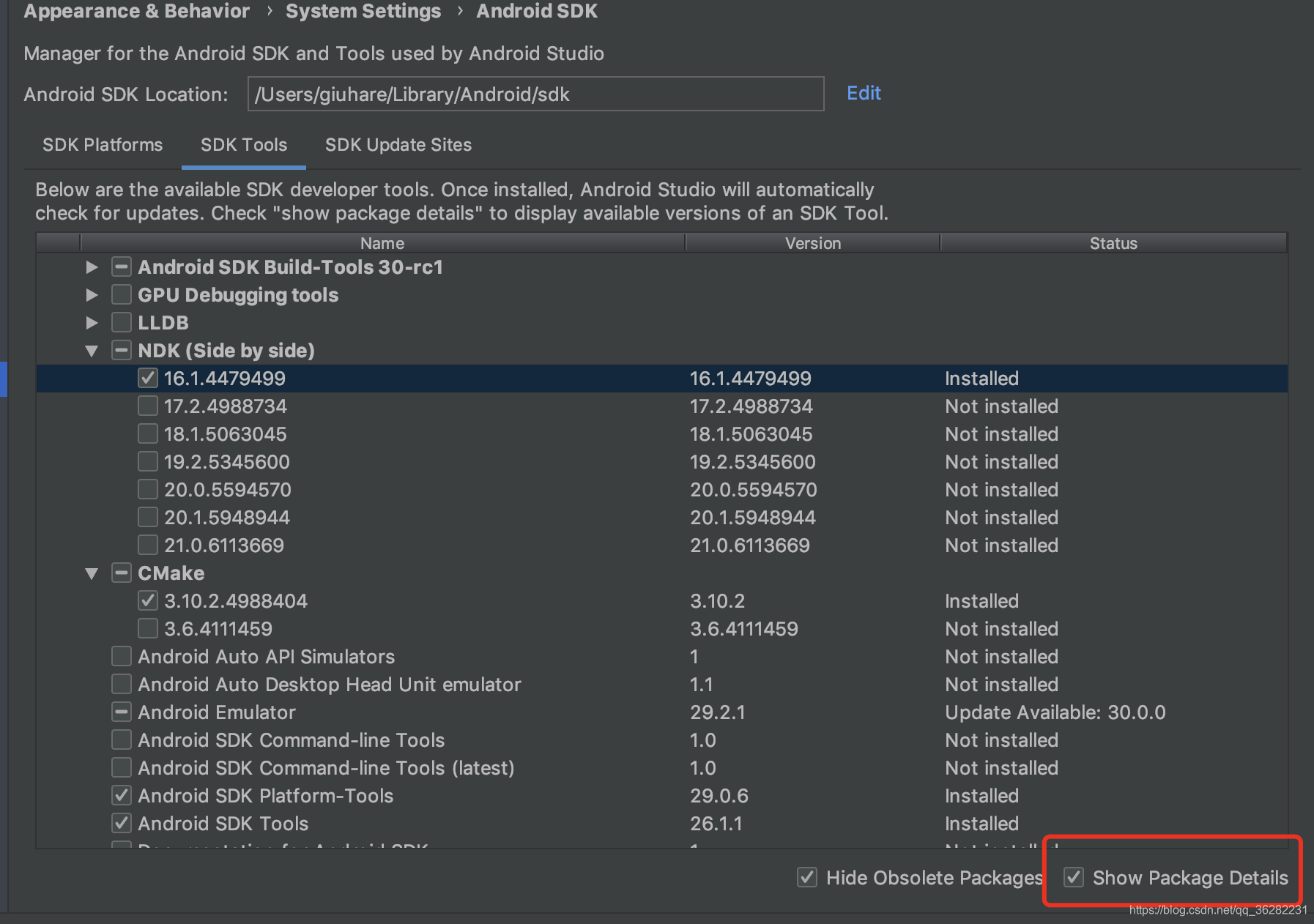The width and height of the screenshot is (1314, 924).
Task: Select version 26.1.1 cell
Action: tap(716, 824)
